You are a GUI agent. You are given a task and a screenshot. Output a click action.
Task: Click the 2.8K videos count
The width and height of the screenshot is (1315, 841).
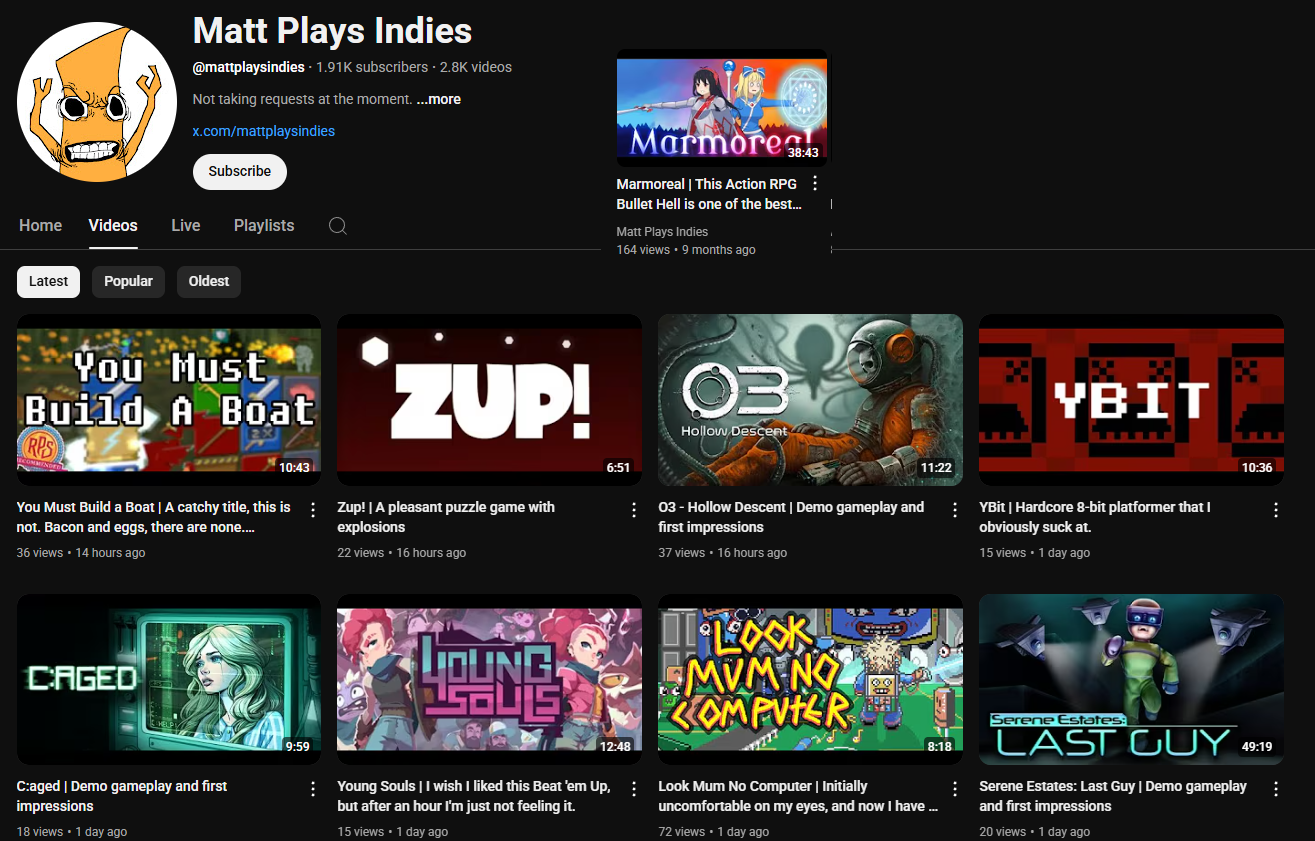pyautogui.click(x=476, y=67)
